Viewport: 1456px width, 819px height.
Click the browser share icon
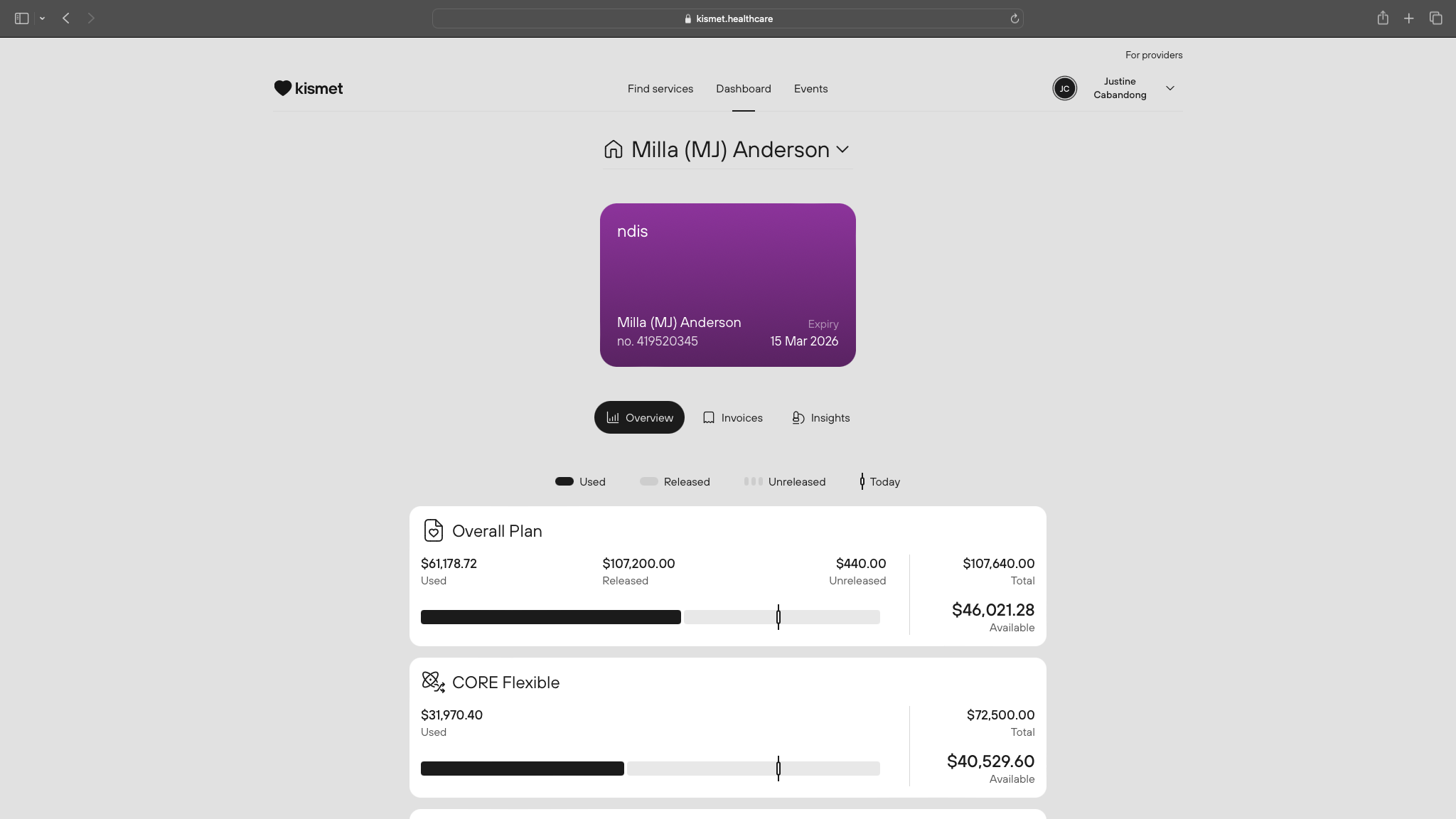[1382, 18]
